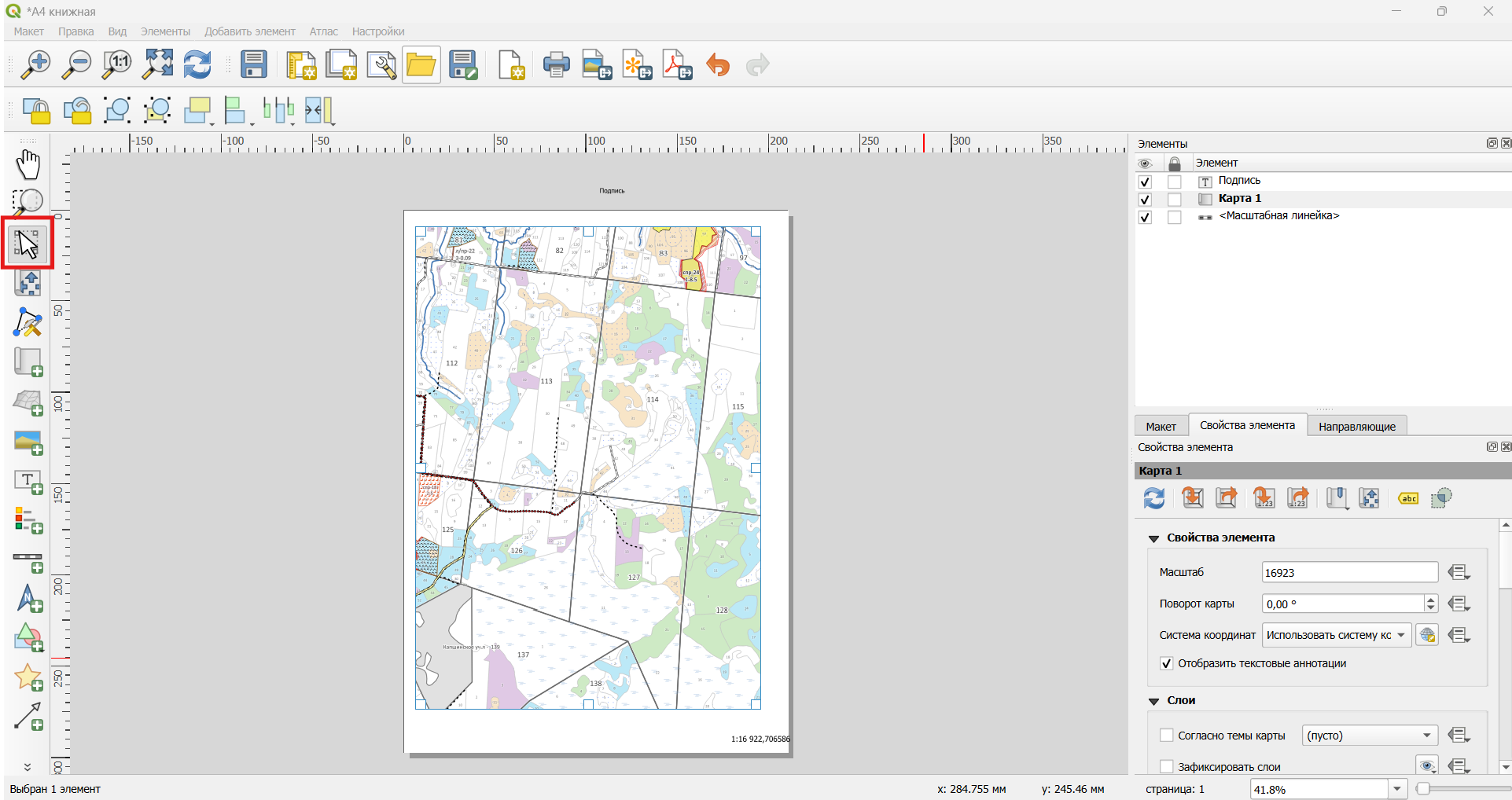Collapse the Слои section
The height and width of the screenshot is (800, 1512).
point(1153,700)
